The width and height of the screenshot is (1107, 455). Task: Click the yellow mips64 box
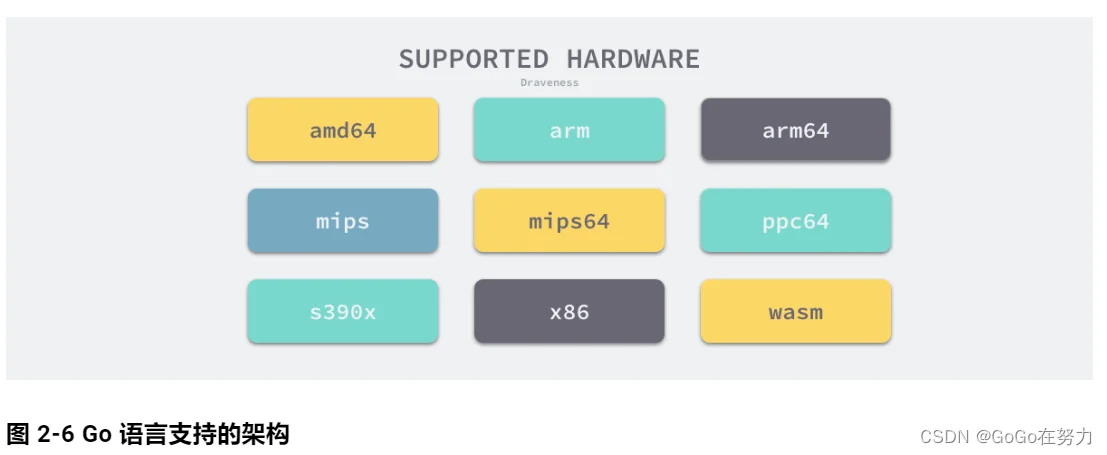pyautogui.click(x=569, y=220)
